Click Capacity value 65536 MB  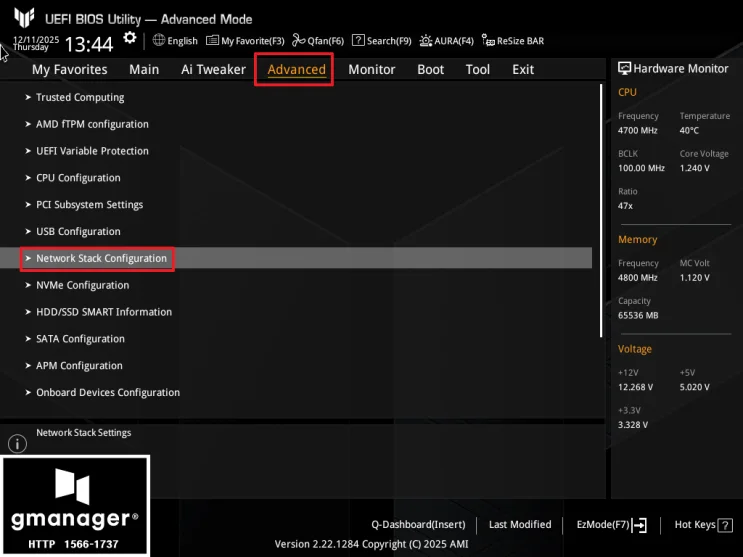click(x=638, y=315)
